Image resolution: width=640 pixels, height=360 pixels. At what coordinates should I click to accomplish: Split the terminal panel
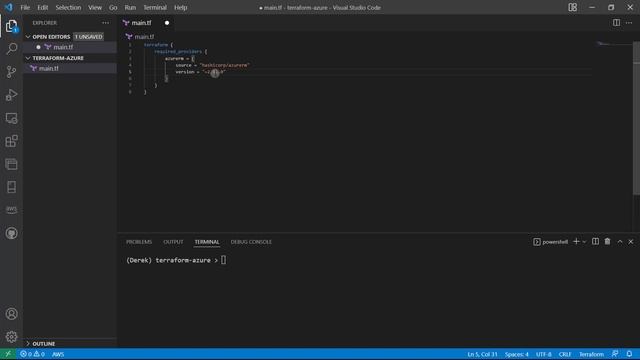tap(596, 242)
